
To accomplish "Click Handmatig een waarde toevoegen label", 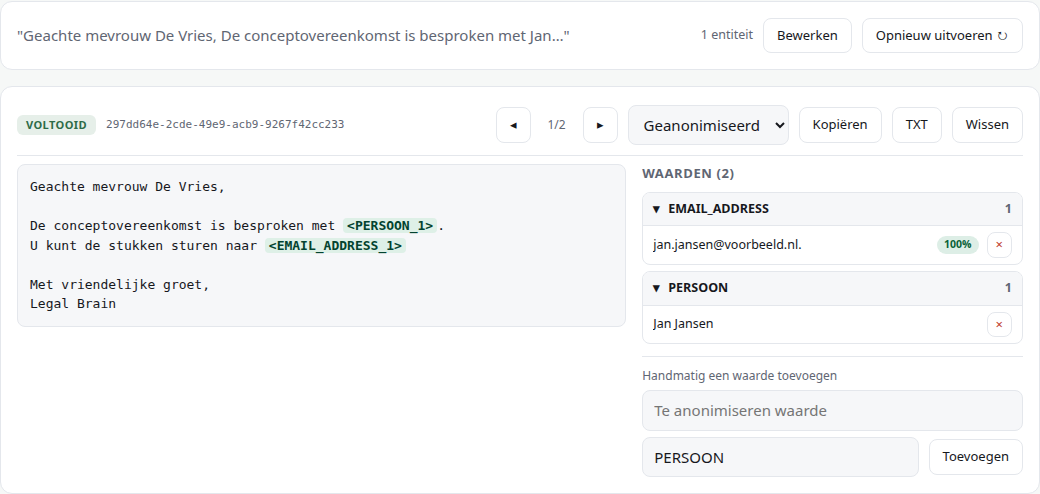I will coord(740,375).
